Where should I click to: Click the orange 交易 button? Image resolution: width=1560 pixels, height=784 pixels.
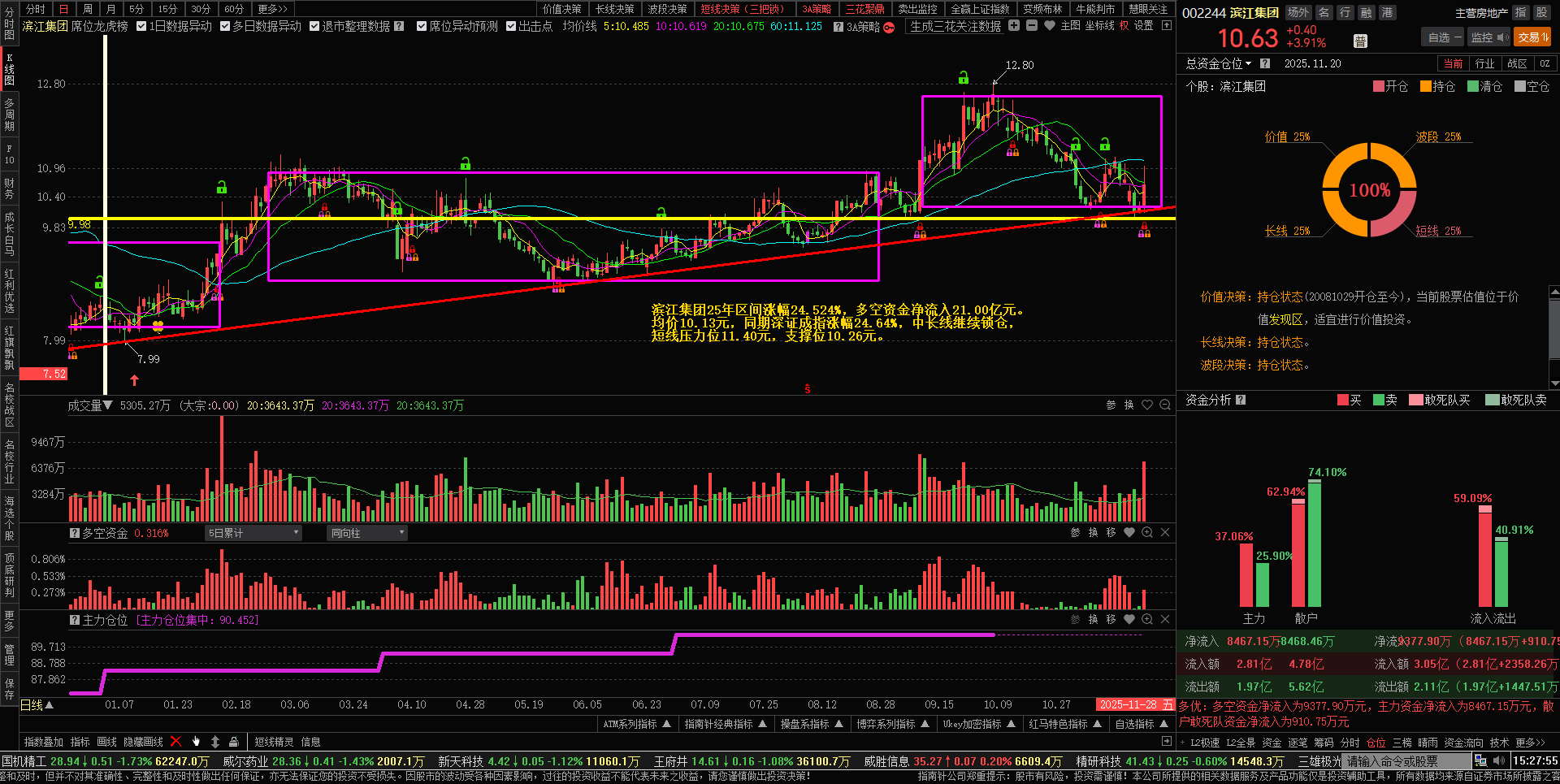1532,37
